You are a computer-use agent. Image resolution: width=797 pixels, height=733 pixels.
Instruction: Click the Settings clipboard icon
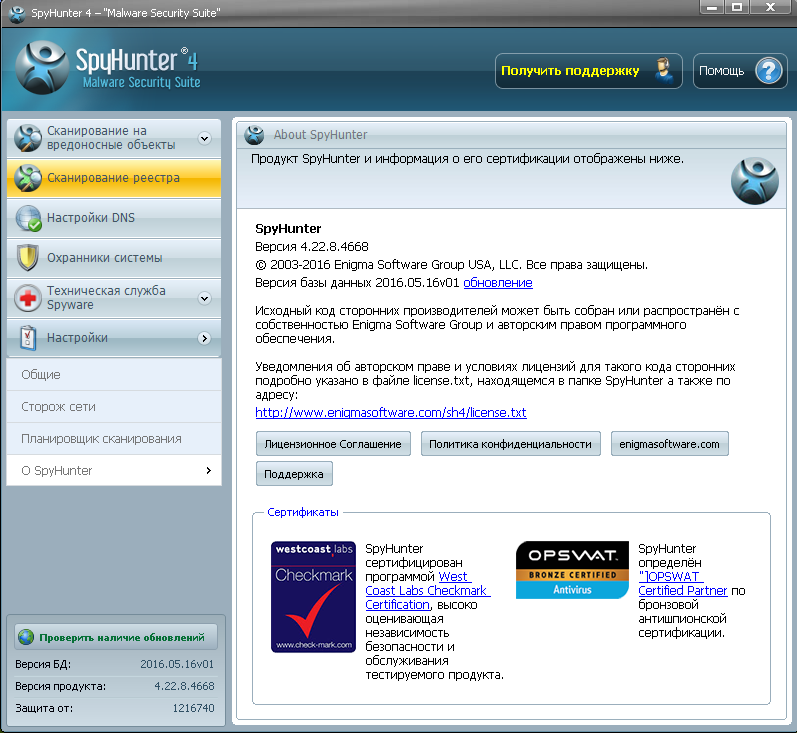click(29, 338)
